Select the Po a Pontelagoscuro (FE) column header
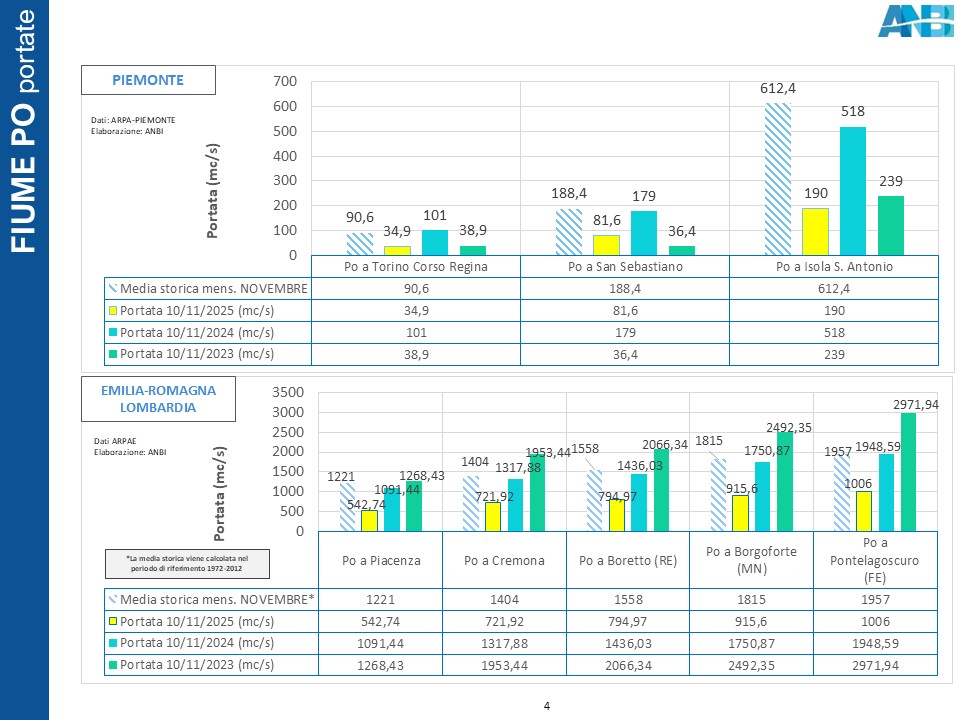960x720 pixels. (x=875, y=561)
